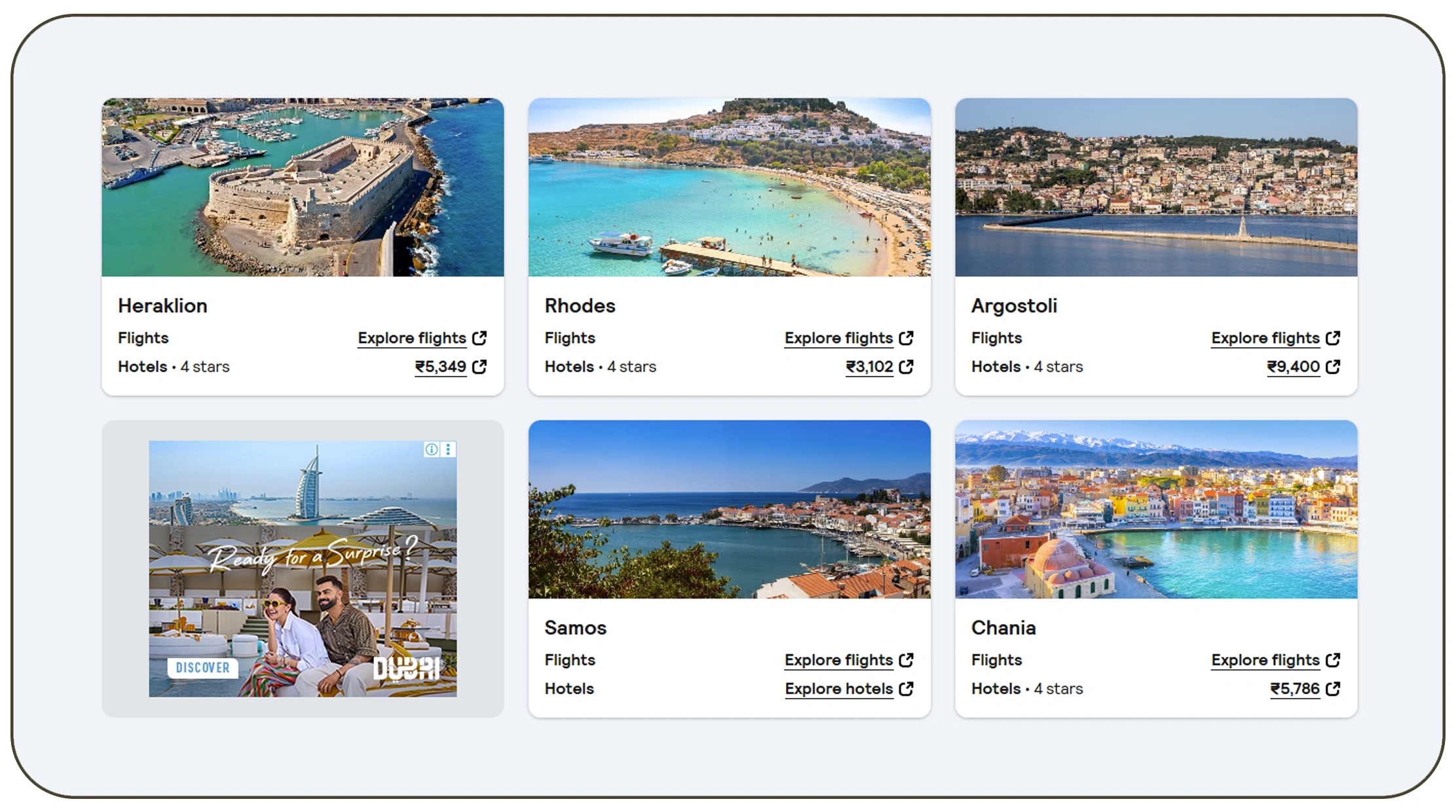1456x812 pixels.
Task: Click the ₹5,349 hotel price for Heraklion
Action: 441,367
